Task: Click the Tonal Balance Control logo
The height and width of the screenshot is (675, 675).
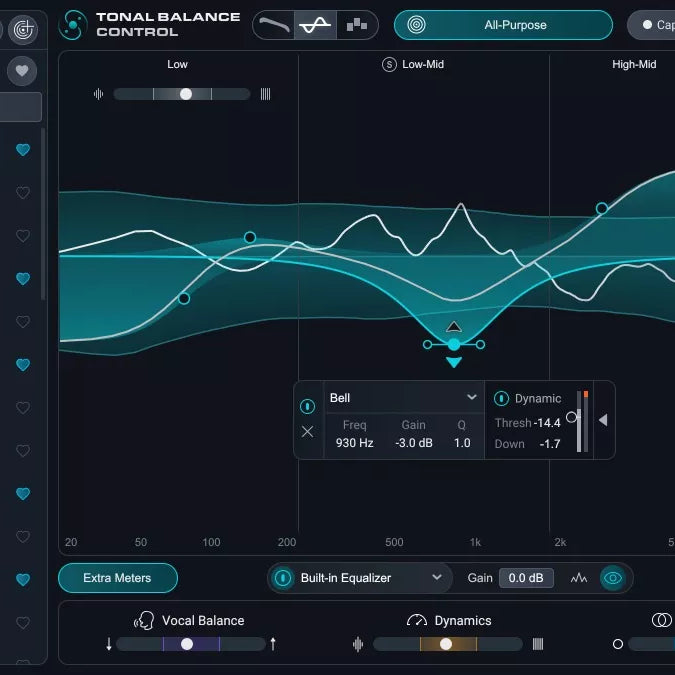Action: click(72, 25)
